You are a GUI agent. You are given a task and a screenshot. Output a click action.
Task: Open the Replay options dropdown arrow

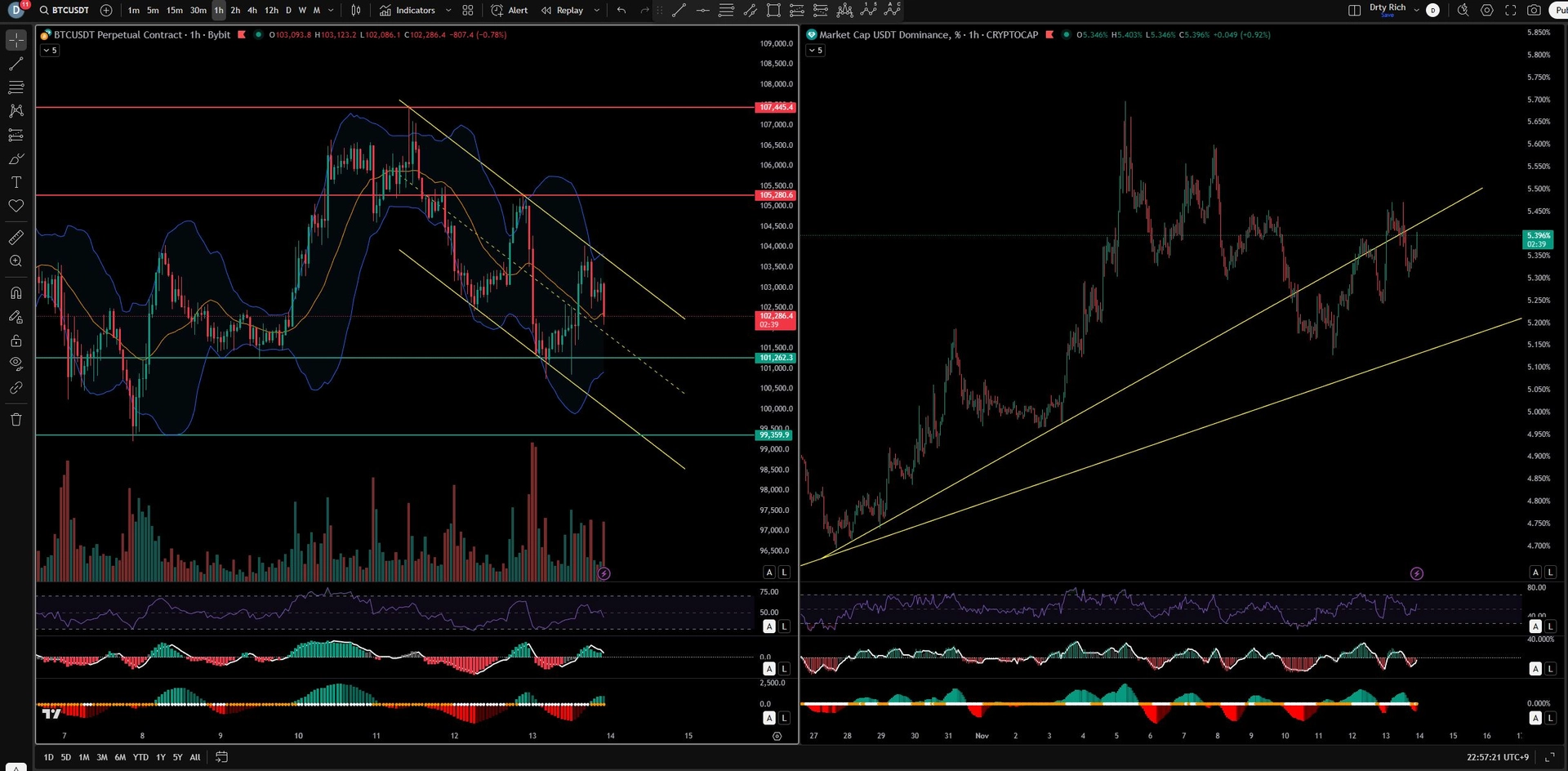pyautogui.click(x=596, y=11)
